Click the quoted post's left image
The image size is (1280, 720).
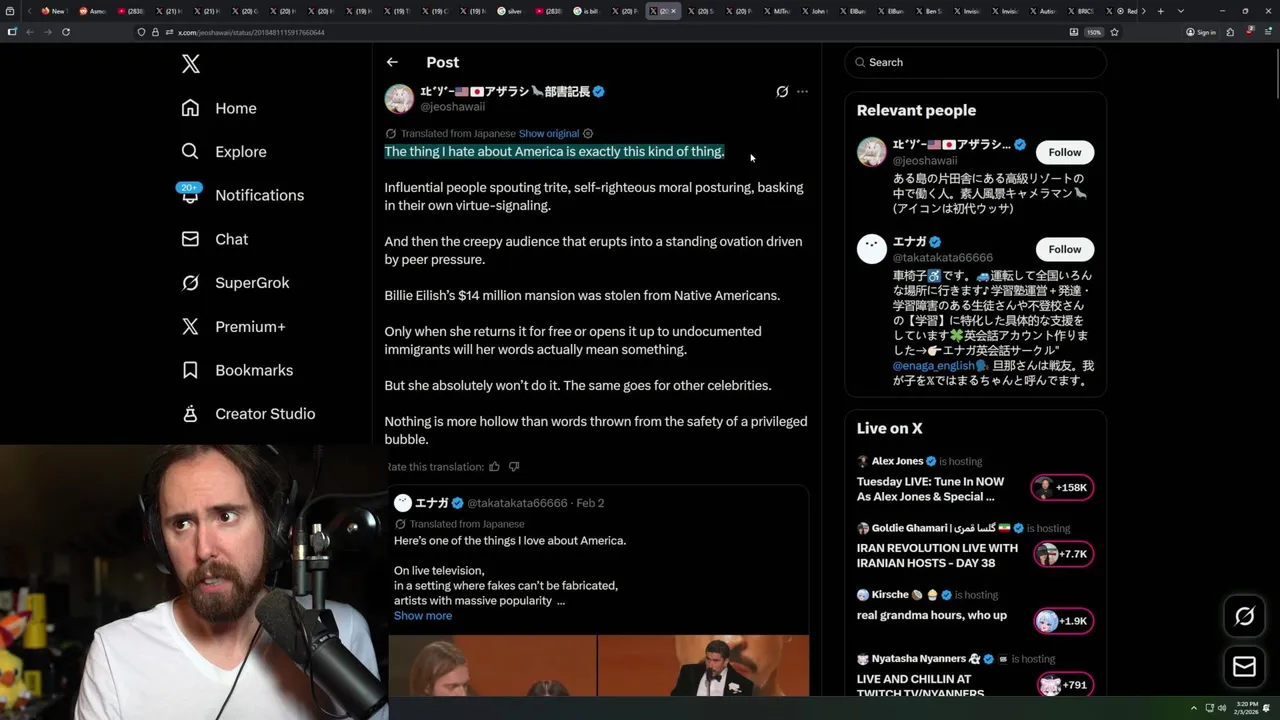[x=492, y=665]
